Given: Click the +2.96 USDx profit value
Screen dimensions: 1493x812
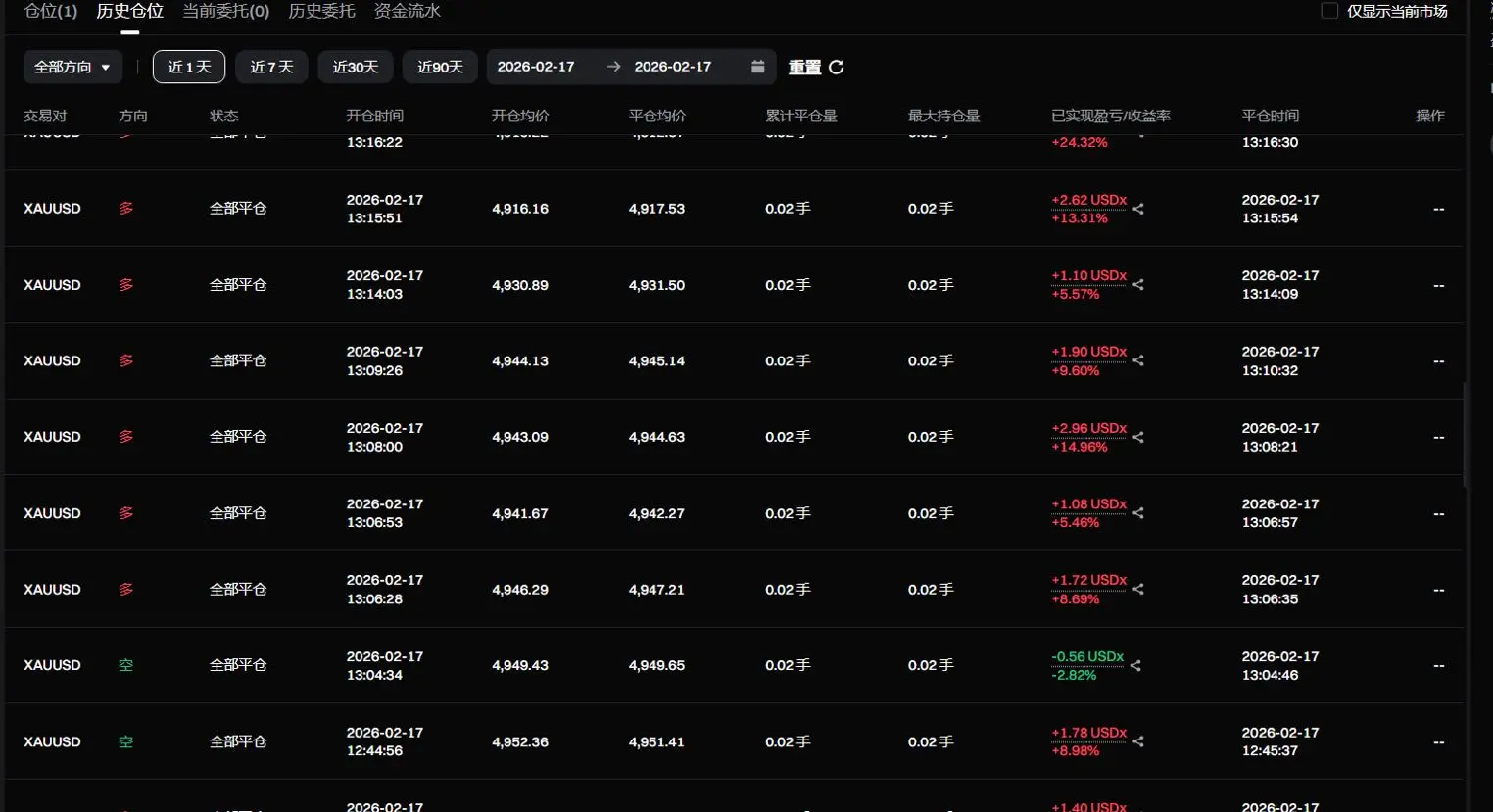Looking at the screenshot, I should pyautogui.click(x=1089, y=428).
